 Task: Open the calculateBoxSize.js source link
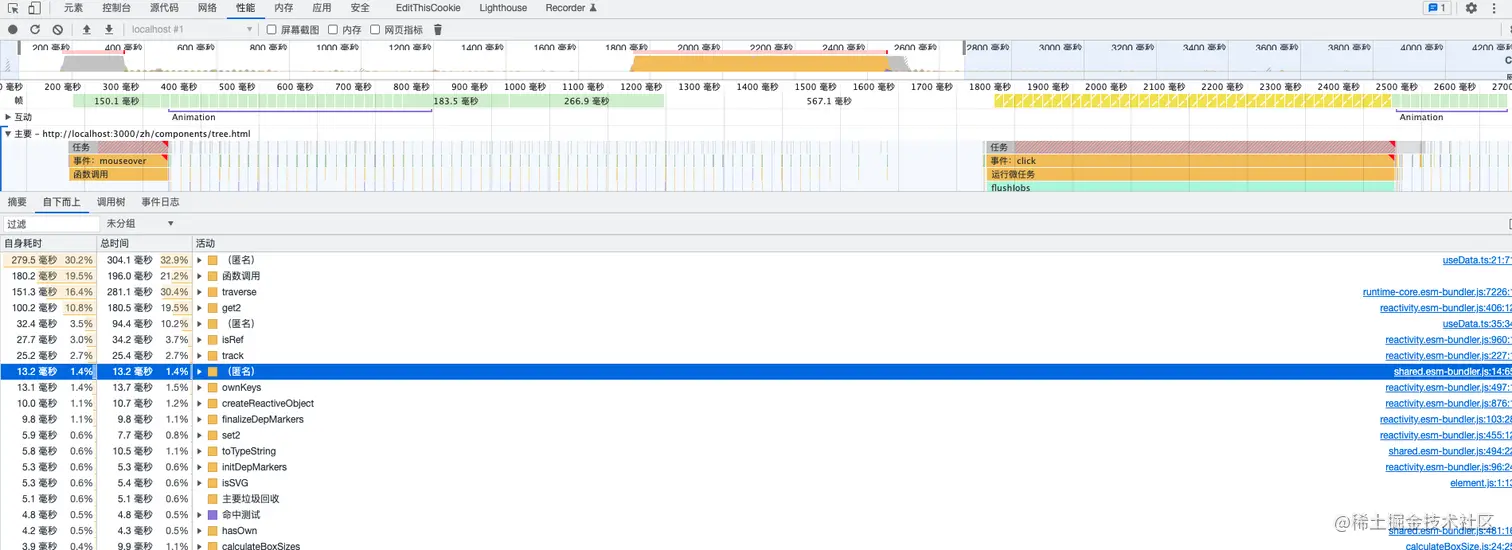[x=1459, y=546]
